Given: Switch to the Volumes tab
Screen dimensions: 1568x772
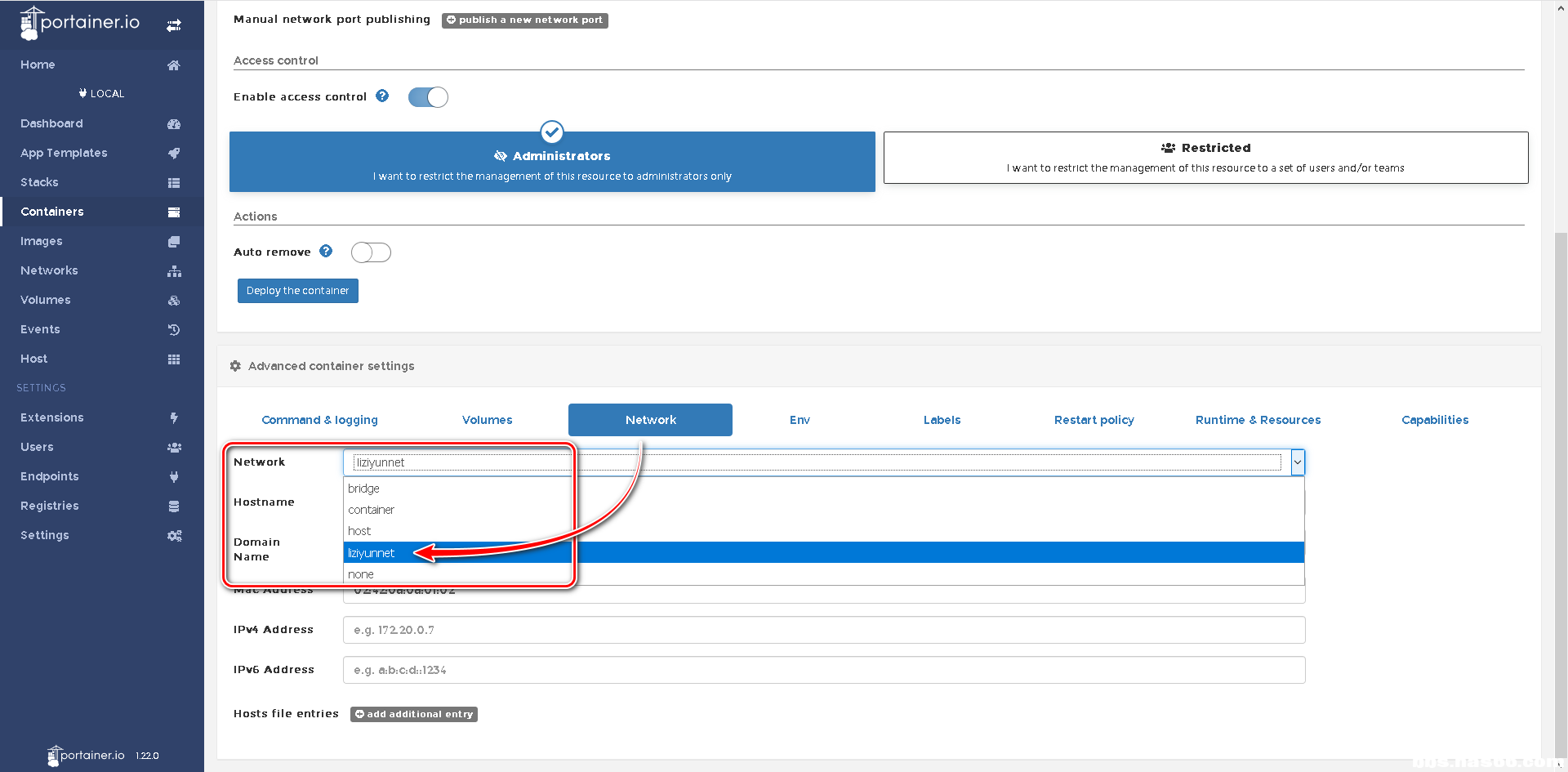Looking at the screenshot, I should click(x=487, y=420).
